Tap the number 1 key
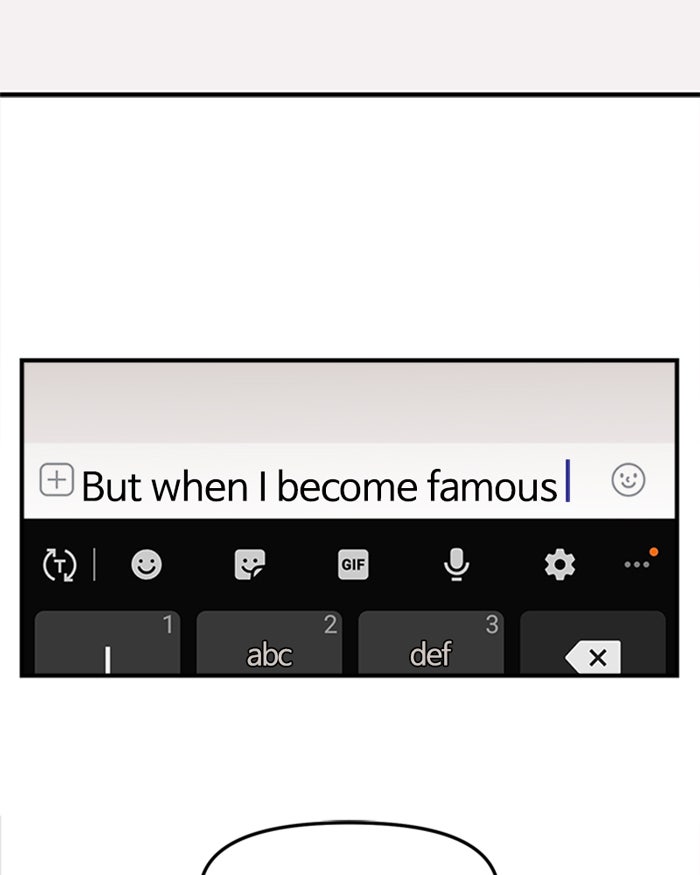 pos(108,643)
